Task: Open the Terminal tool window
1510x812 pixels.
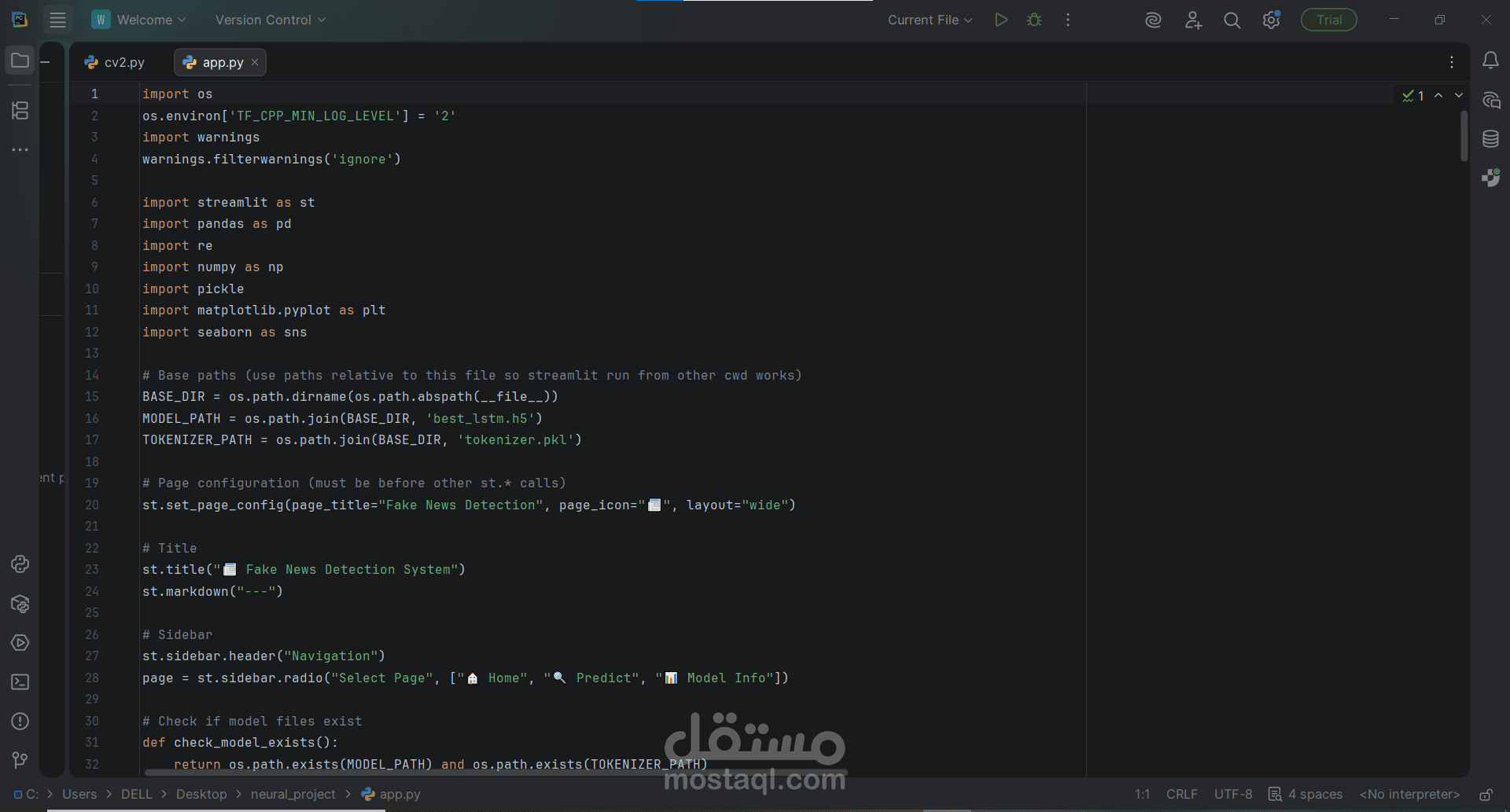Action: (x=20, y=682)
